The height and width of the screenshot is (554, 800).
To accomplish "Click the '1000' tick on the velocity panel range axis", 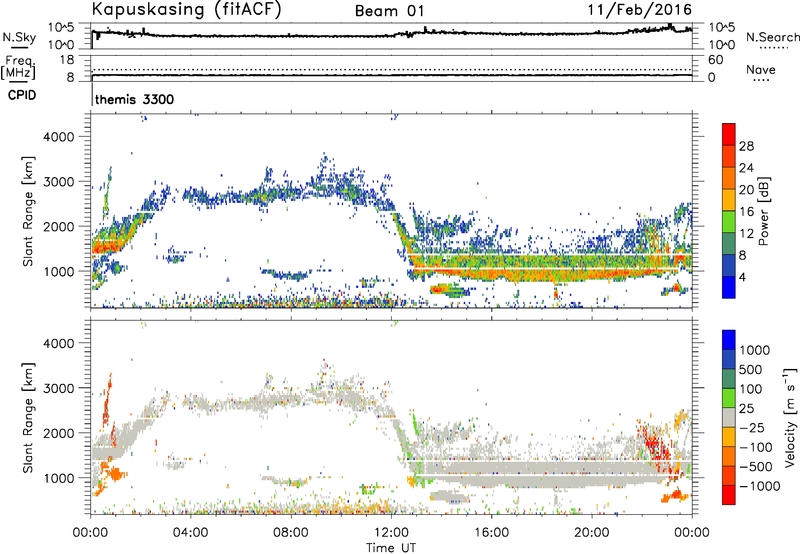I will click(x=59, y=478).
